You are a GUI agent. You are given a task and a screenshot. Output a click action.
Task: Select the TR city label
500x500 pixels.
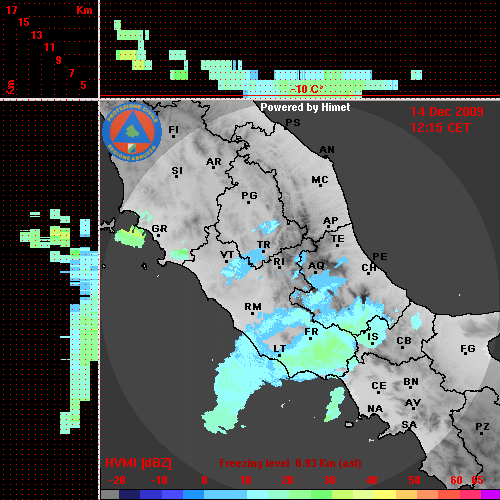(263, 245)
